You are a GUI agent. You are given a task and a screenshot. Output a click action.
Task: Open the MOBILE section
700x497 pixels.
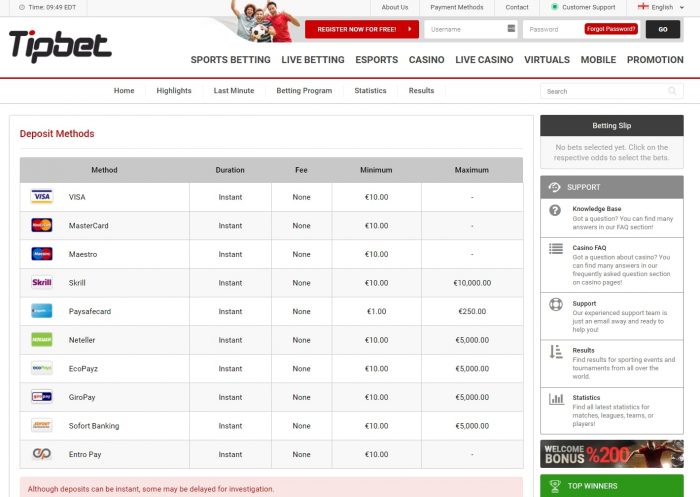click(x=598, y=60)
